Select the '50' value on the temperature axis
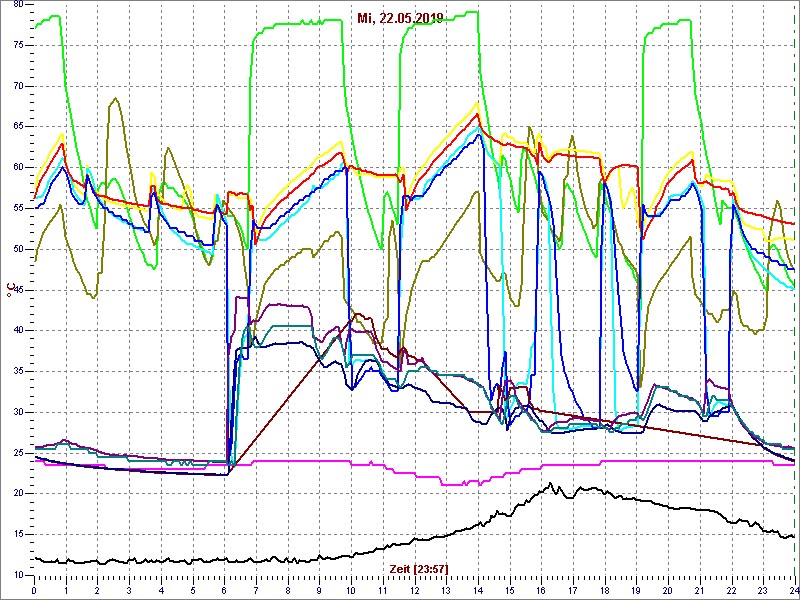 (18, 249)
